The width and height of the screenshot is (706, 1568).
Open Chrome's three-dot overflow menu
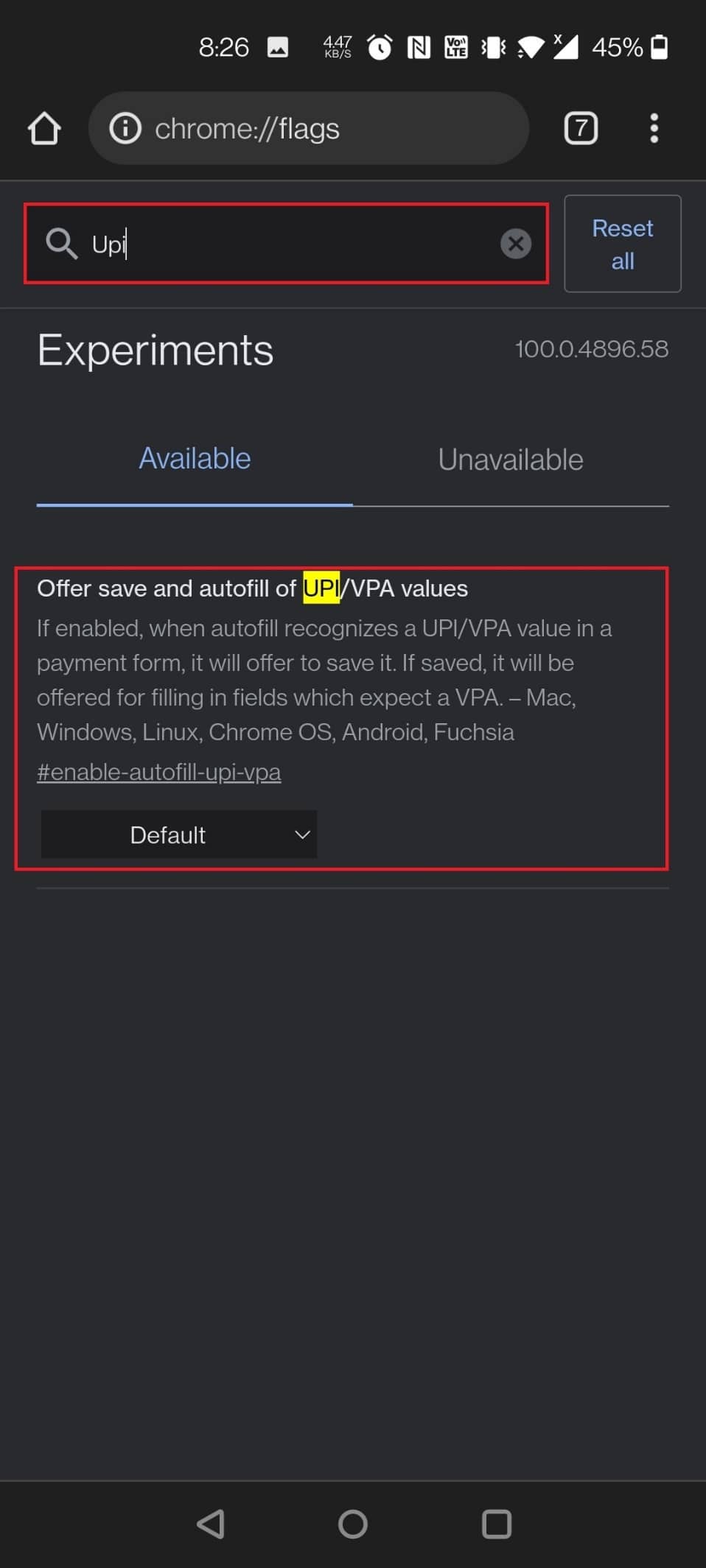coord(654,129)
